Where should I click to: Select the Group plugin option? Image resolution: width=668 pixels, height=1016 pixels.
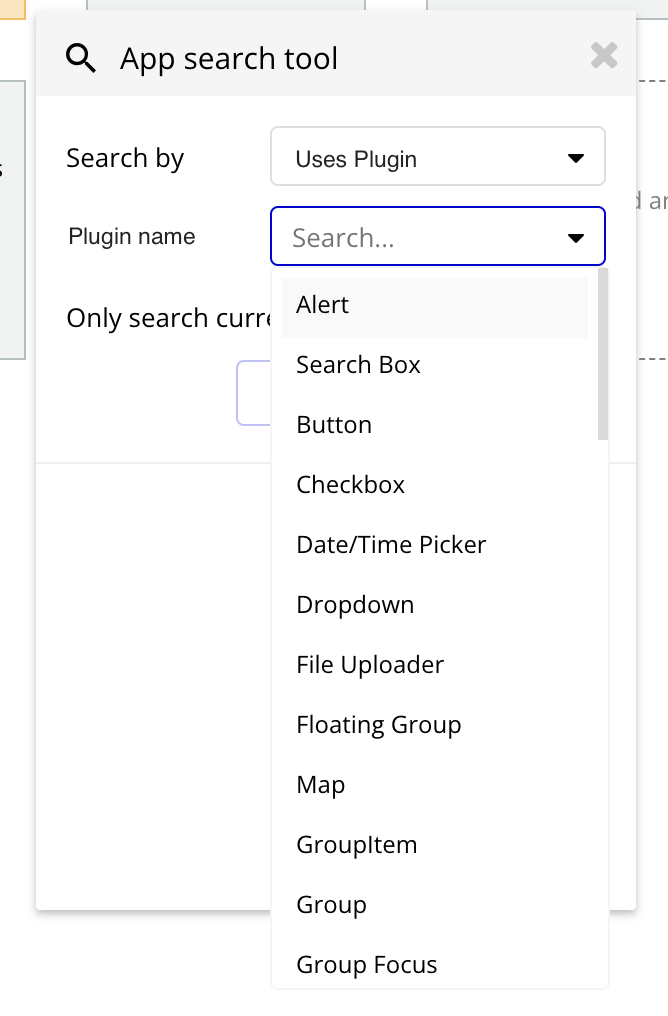(x=331, y=905)
